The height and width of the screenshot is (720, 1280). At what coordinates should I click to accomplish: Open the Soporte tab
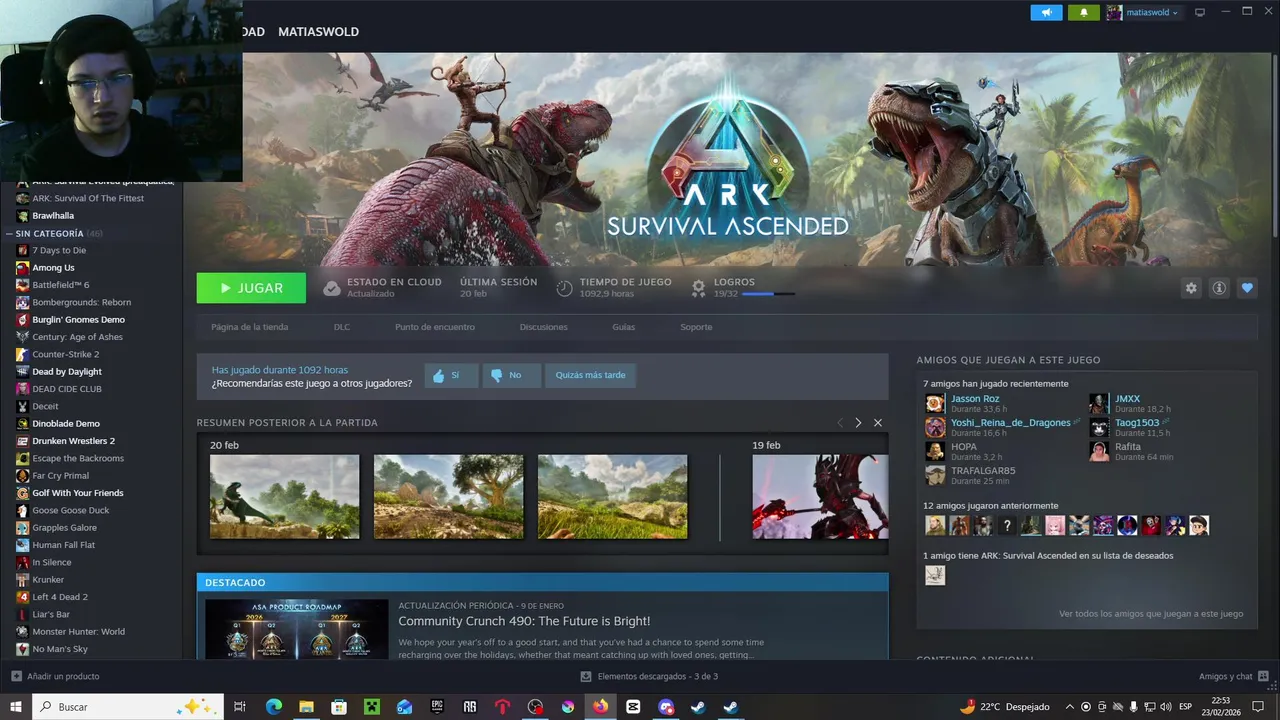point(696,327)
